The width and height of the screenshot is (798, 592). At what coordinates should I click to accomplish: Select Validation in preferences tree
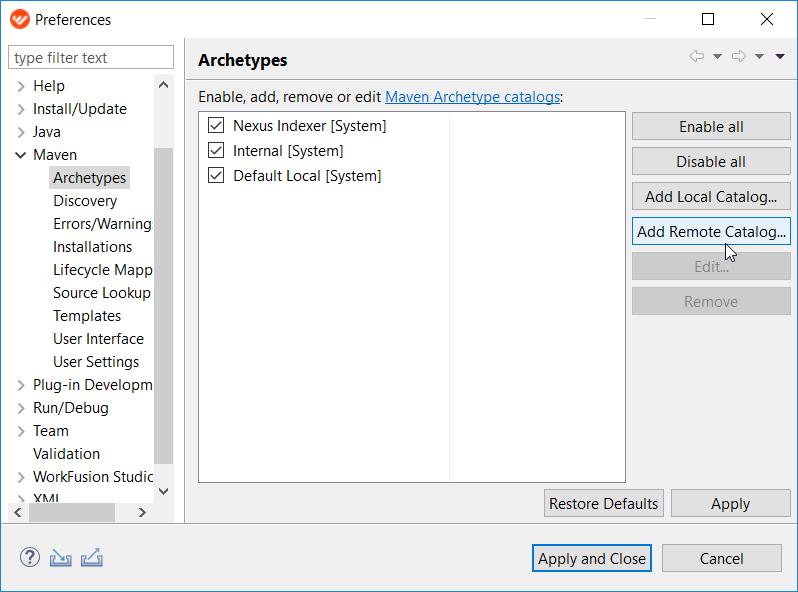point(66,454)
